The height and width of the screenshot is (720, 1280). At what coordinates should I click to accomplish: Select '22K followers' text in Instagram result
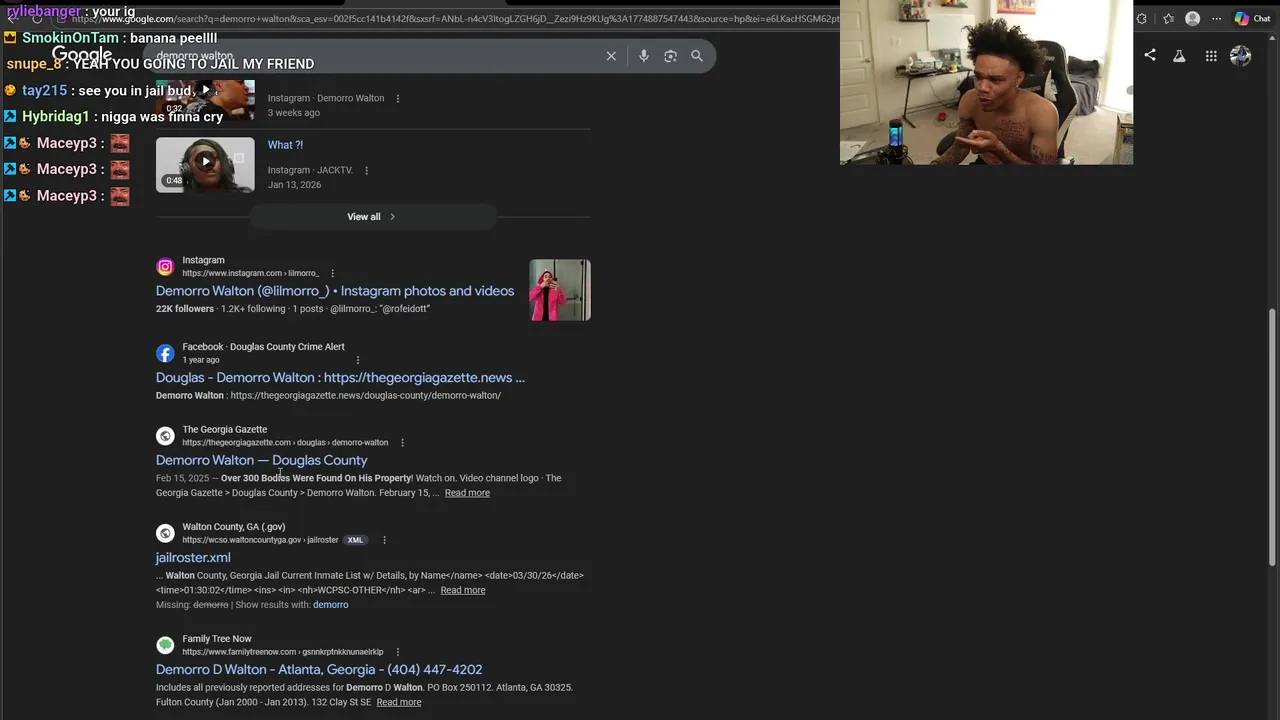coord(185,309)
